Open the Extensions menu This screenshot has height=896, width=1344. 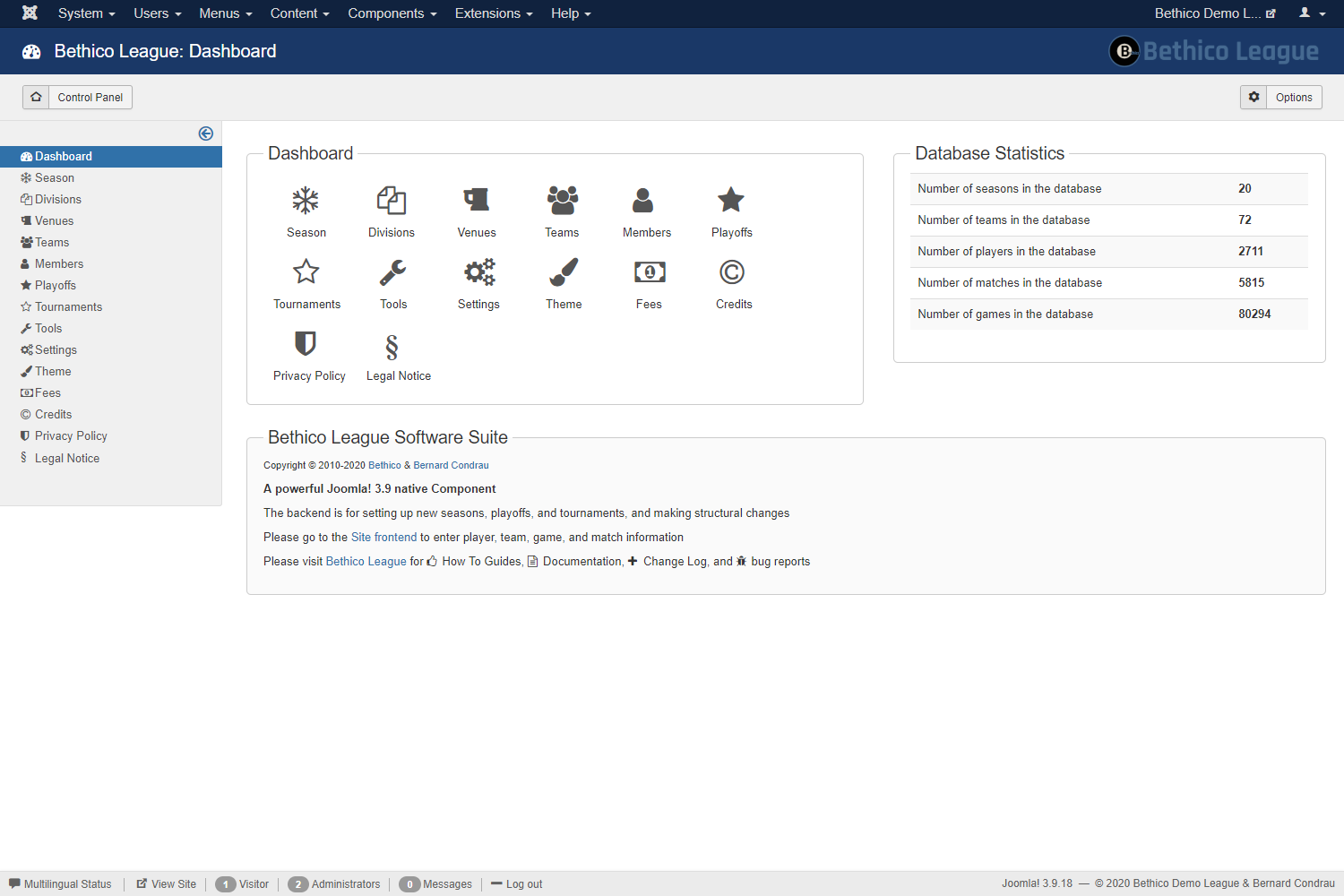(x=493, y=13)
